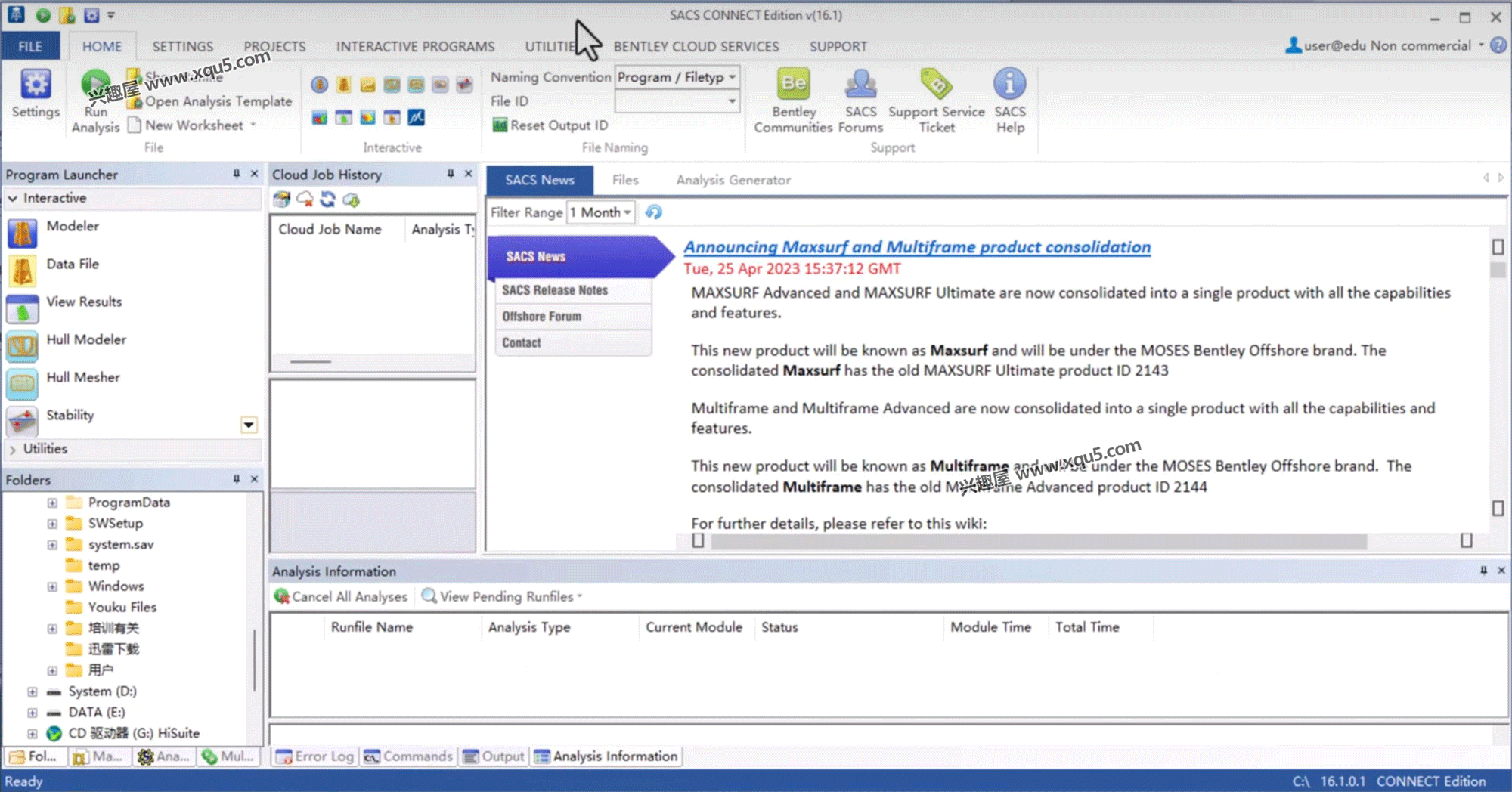Collapse the Interactive section in Program Launcher
This screenshot has height=792, width=1512.
pos(13,198)
